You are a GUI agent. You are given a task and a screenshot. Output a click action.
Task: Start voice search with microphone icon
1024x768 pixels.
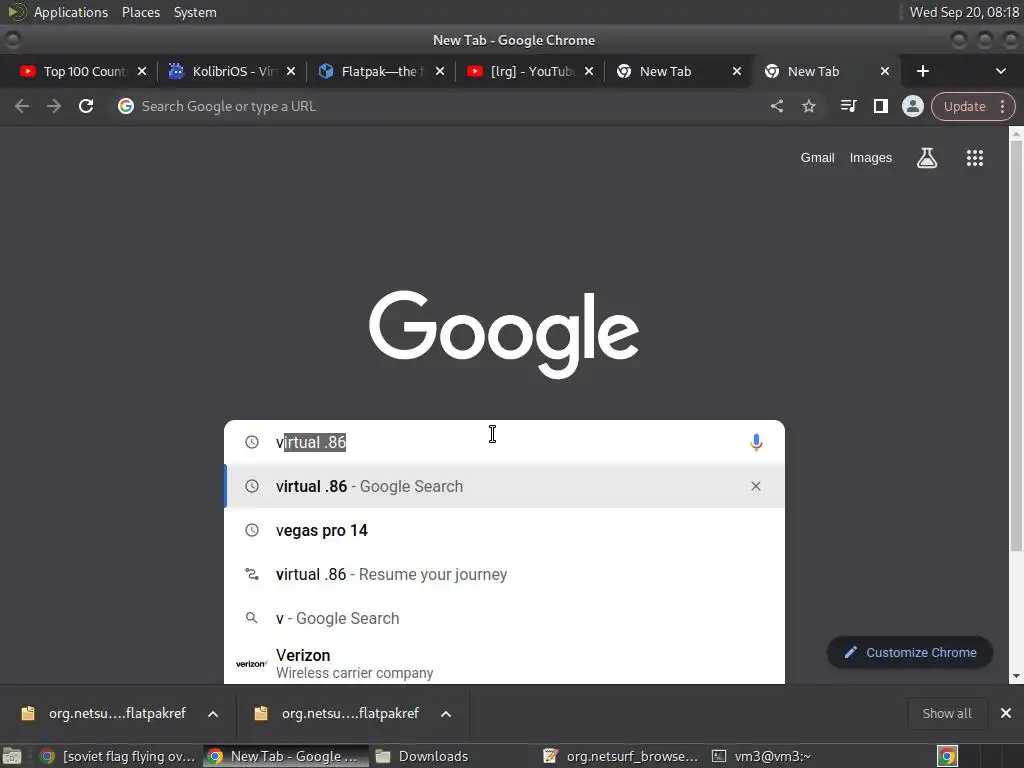(756, 442)
